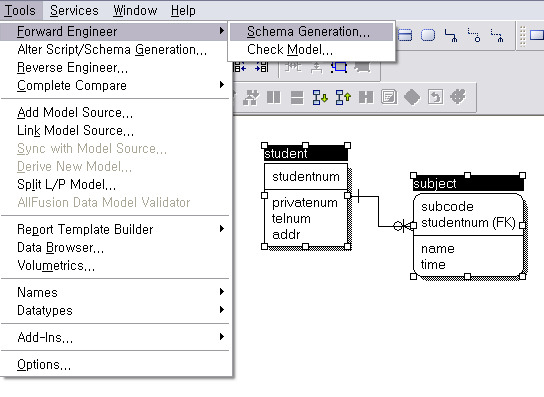Click the name attribute in subject

[437, 249]
